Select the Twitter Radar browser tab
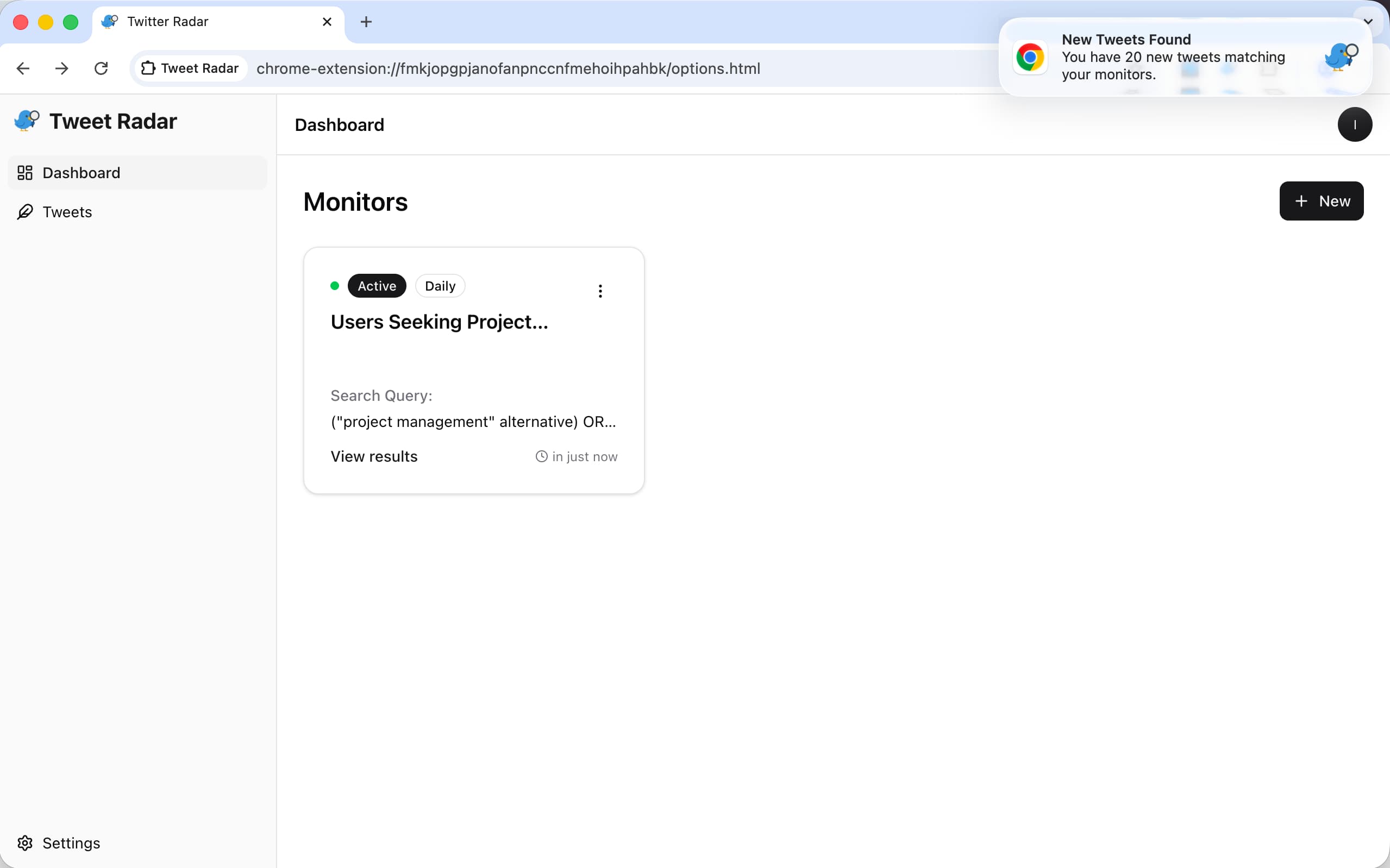Viewport: 1390px width, 868px height. point(218,22)
